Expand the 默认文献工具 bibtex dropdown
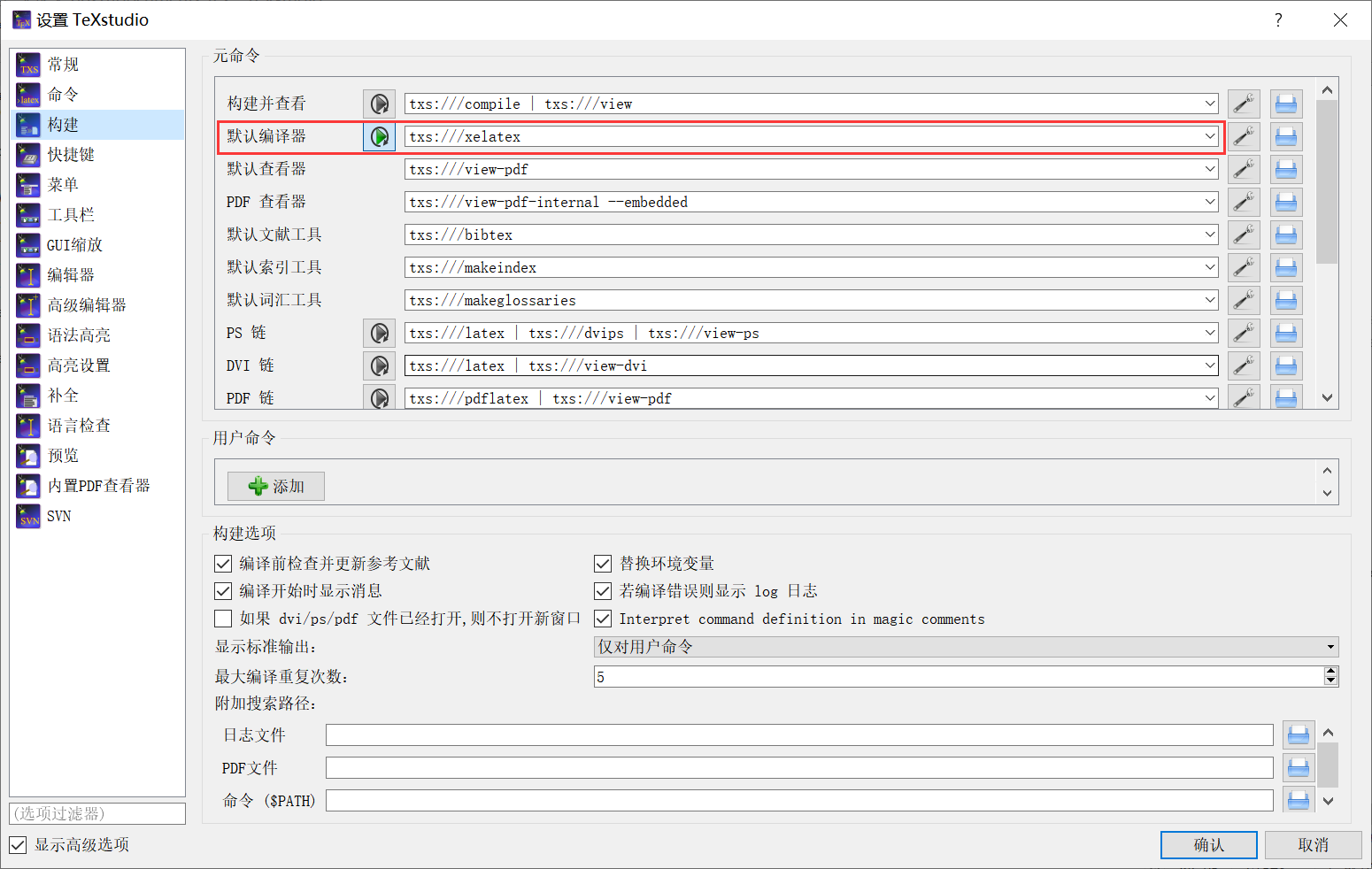The width and height of the screenshot is (1372, 869). (x=1209, y=235)
